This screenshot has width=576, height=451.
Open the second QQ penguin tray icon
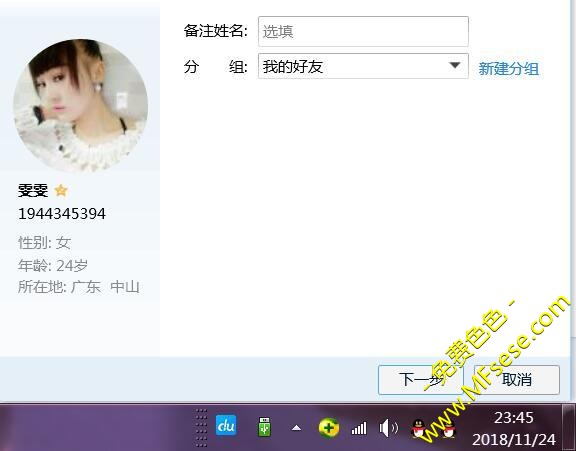(449, 428)
